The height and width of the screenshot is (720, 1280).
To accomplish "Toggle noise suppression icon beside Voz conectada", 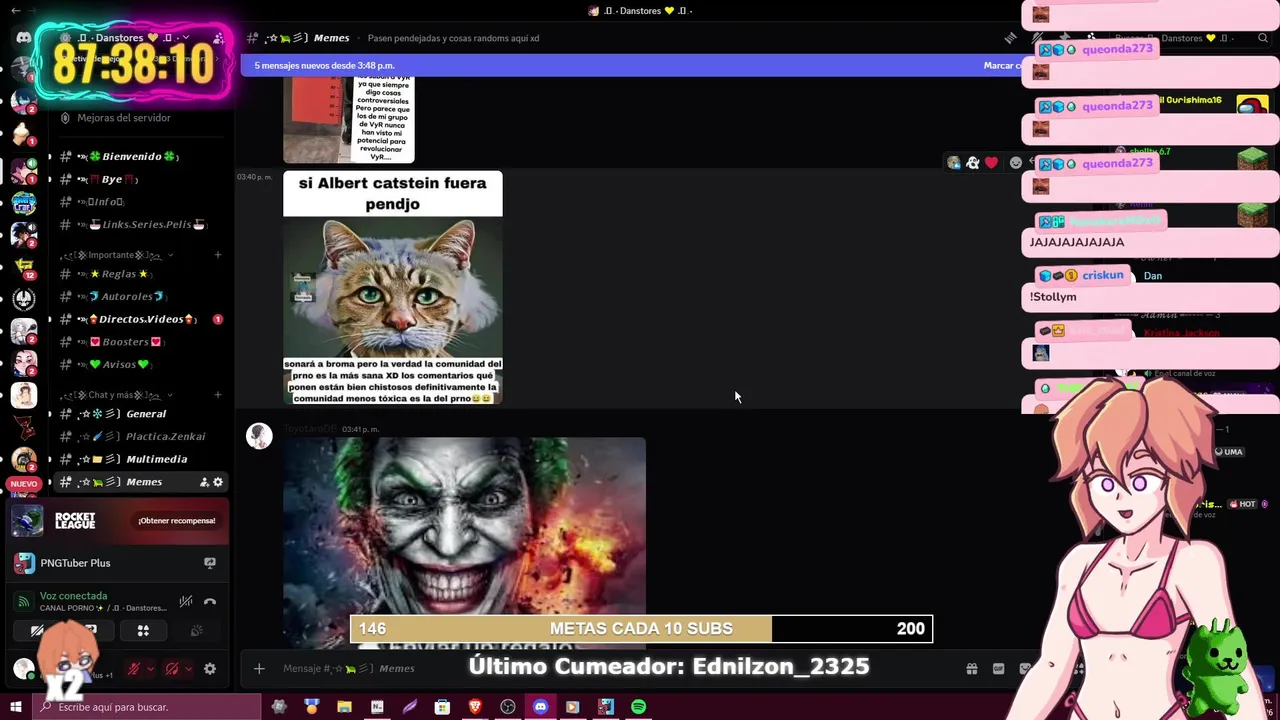I will (x=186, y=602).
